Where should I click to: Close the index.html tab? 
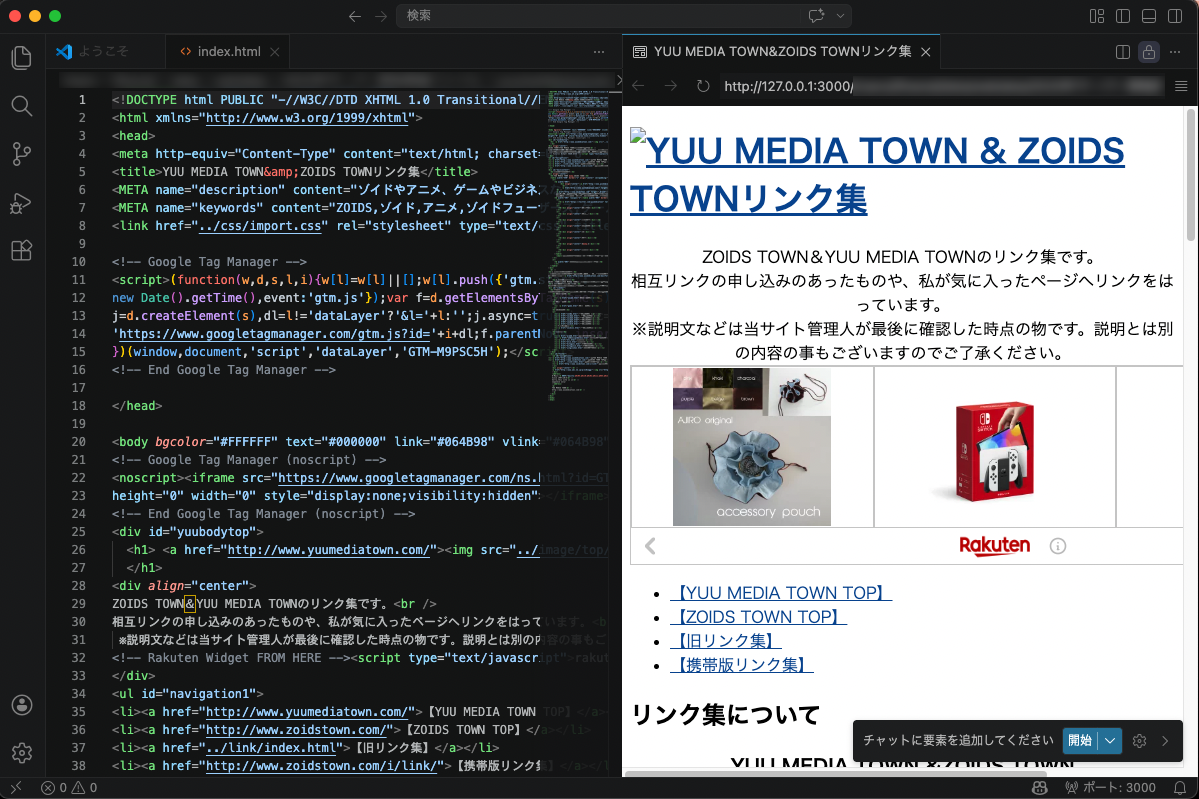[275, 52]
